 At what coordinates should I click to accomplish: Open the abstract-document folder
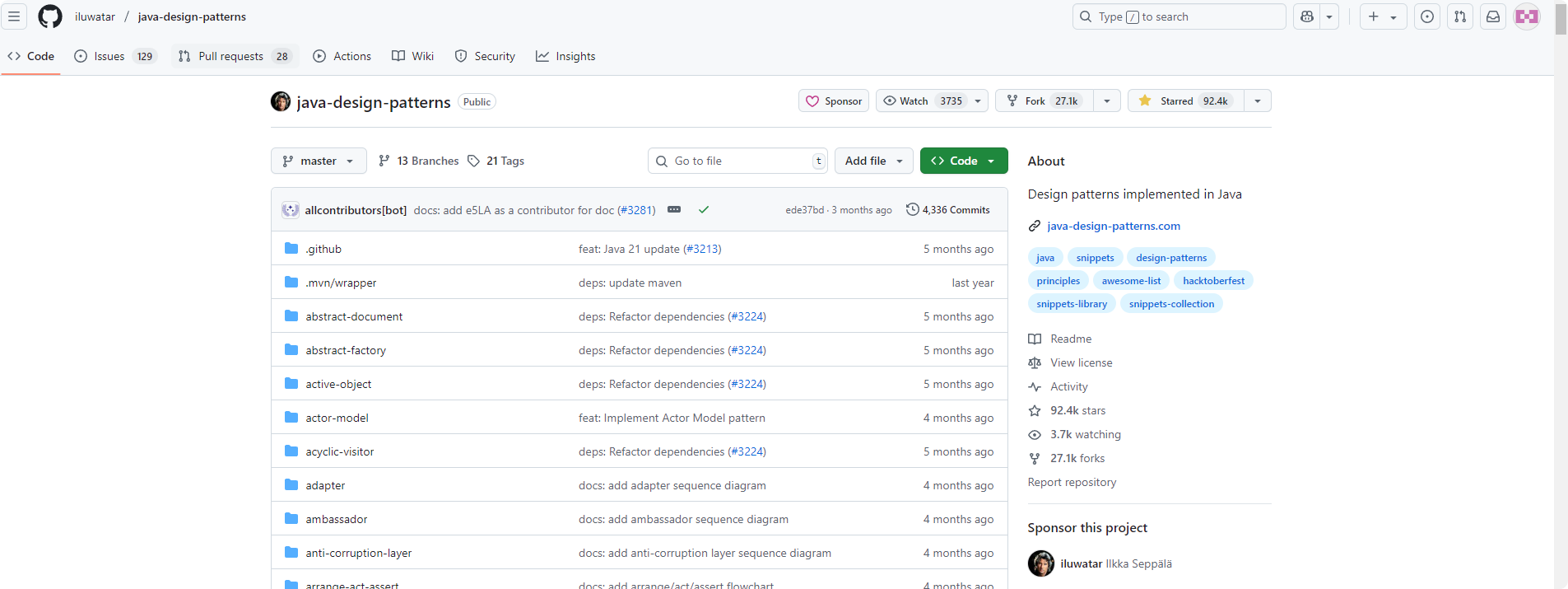(x=354, y=316)
